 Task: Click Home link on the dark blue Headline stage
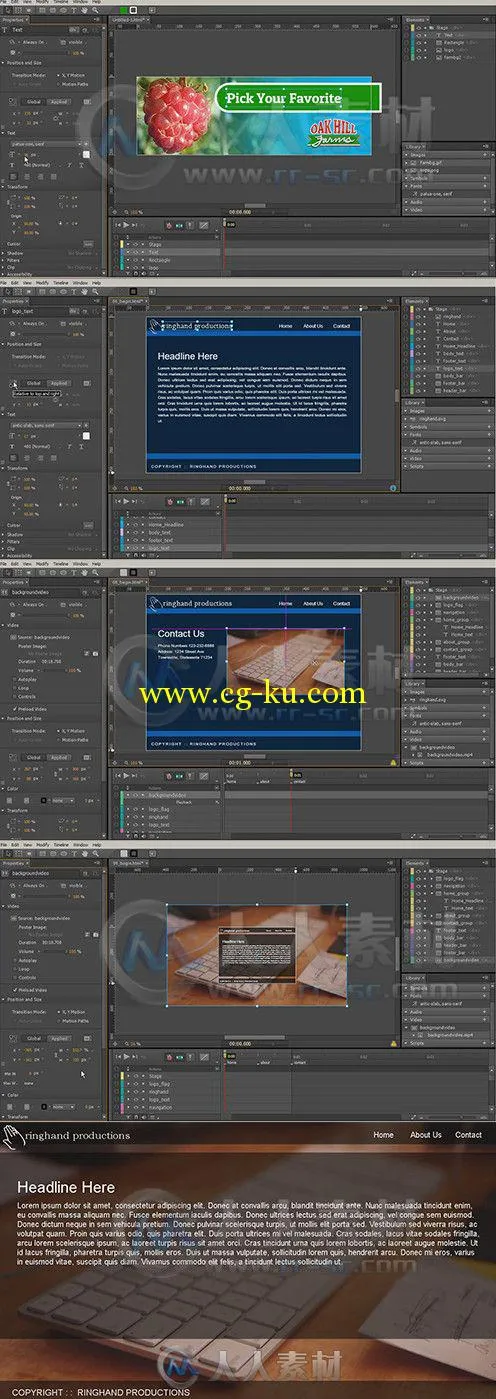coord(285,326)
